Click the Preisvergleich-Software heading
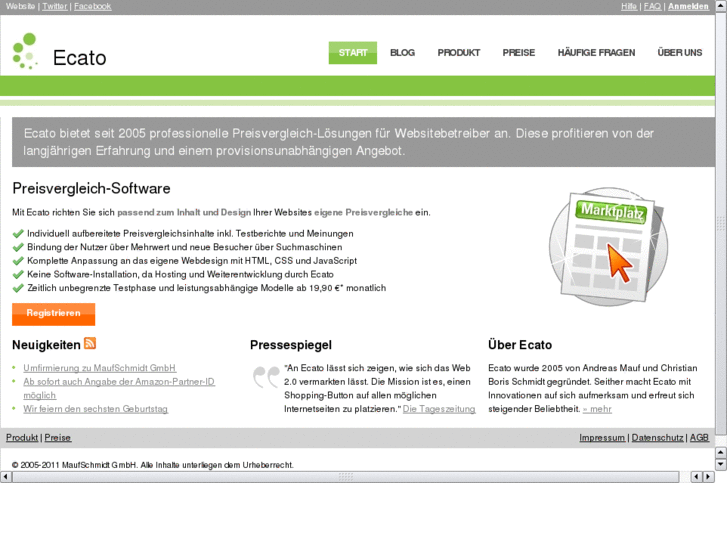The image size is (727, 545). [91, 188]
